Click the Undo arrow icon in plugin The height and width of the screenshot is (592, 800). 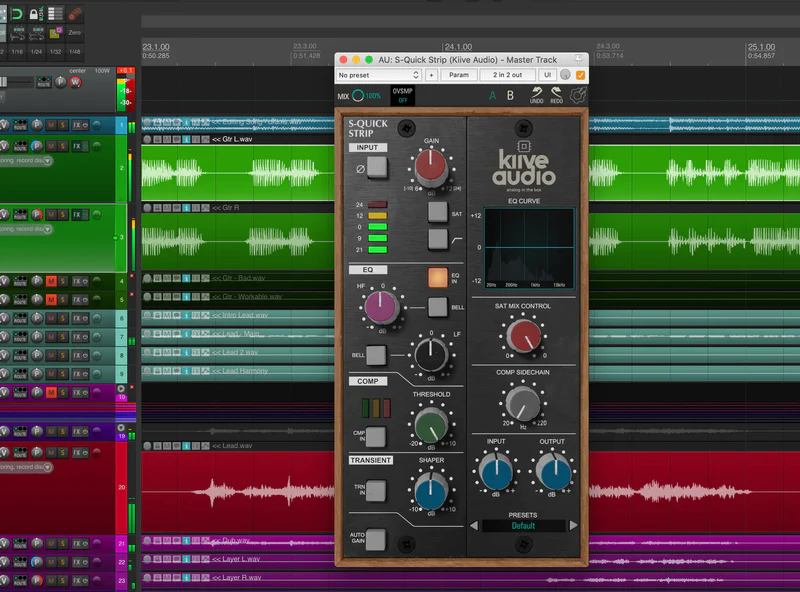(536, 95)
